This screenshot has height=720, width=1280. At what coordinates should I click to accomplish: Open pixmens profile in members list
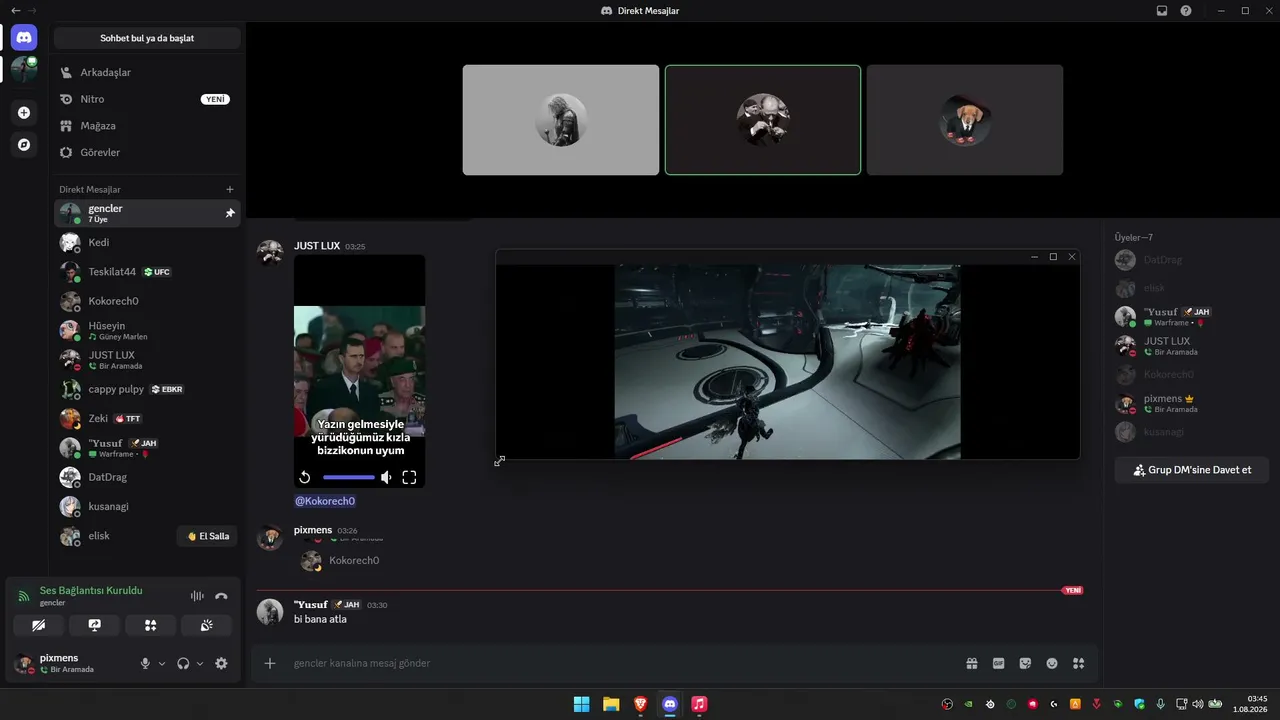coord(1192,404)
